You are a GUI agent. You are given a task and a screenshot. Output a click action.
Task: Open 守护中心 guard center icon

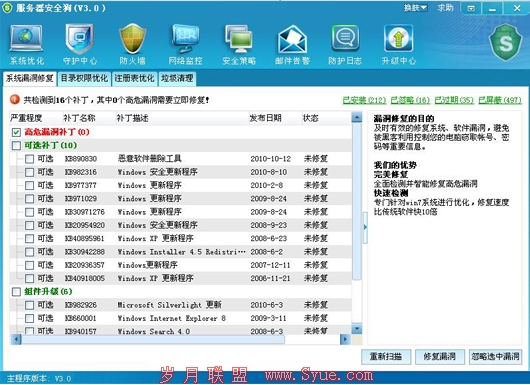click(x=80, y=44)
